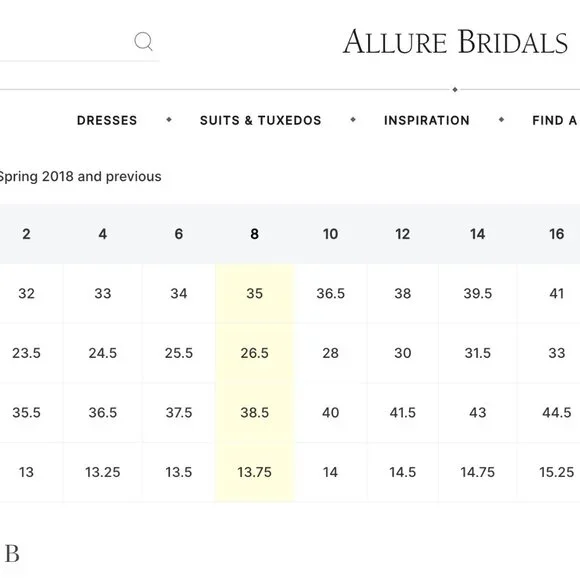Open the Suits & Tuxedos menu
Viewport: 580px width, 580px height.
point(260,120)
